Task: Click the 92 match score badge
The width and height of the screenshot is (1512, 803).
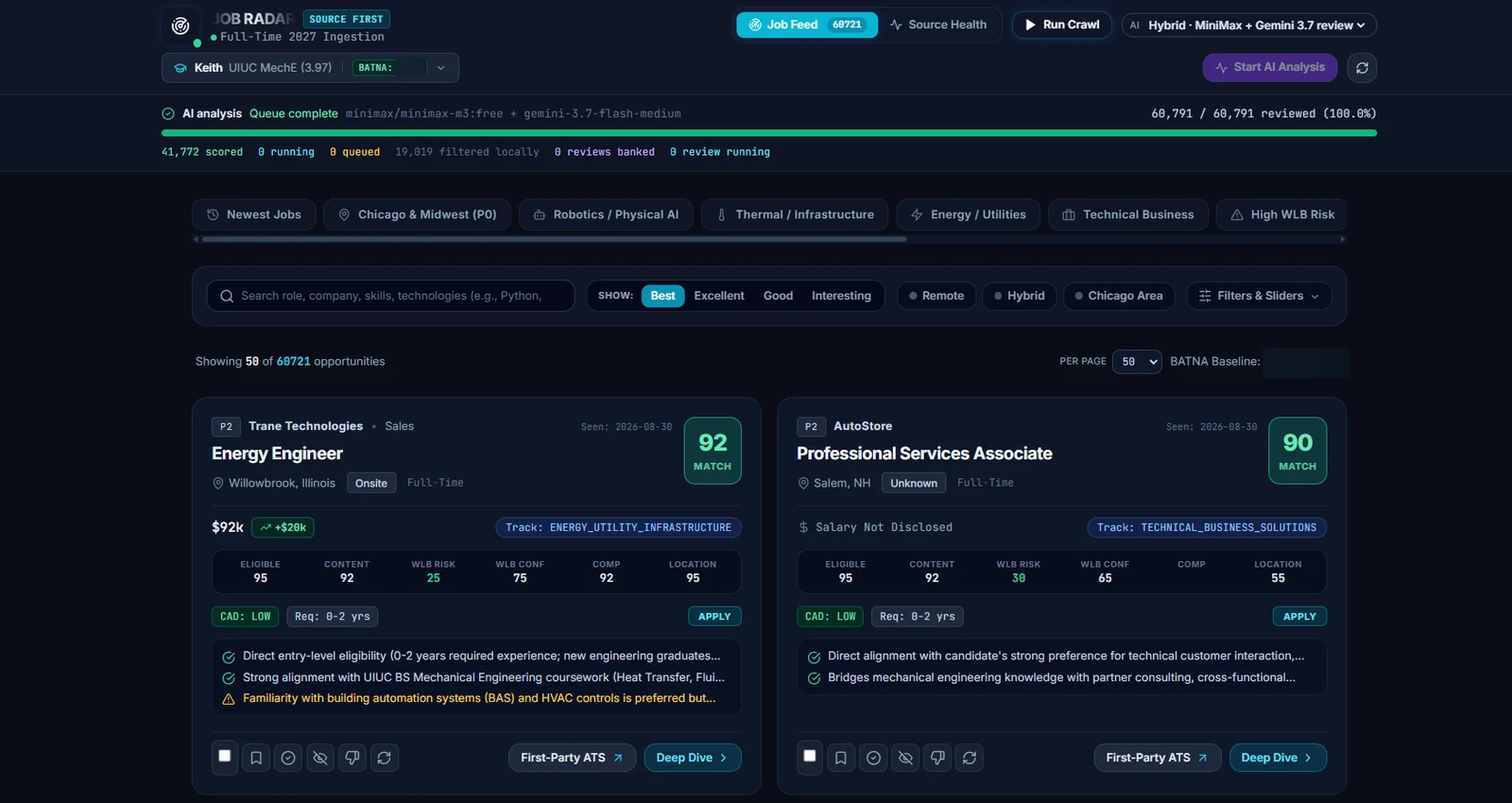Action: tap(713, 451)
